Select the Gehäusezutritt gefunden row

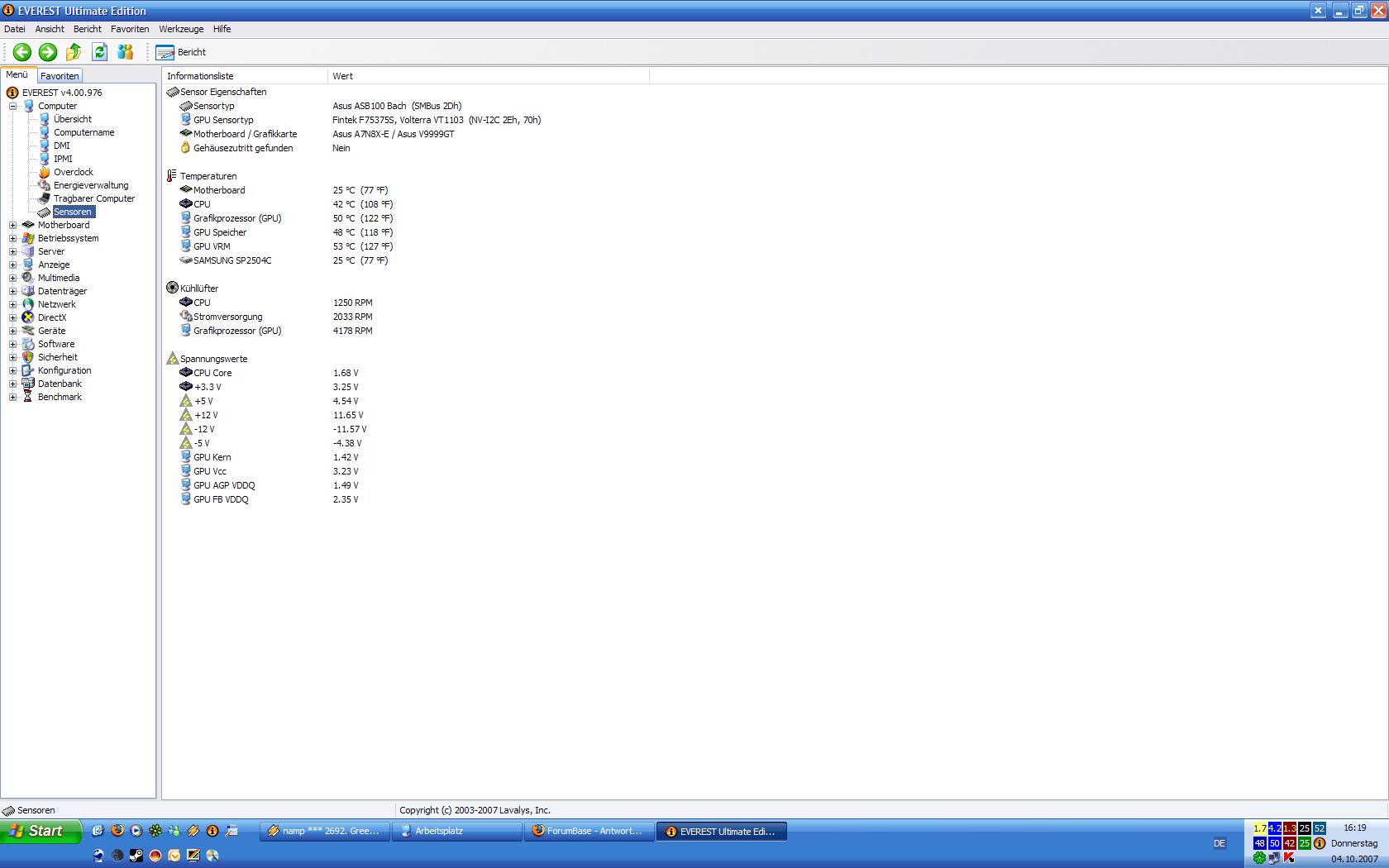click(406, 148)
